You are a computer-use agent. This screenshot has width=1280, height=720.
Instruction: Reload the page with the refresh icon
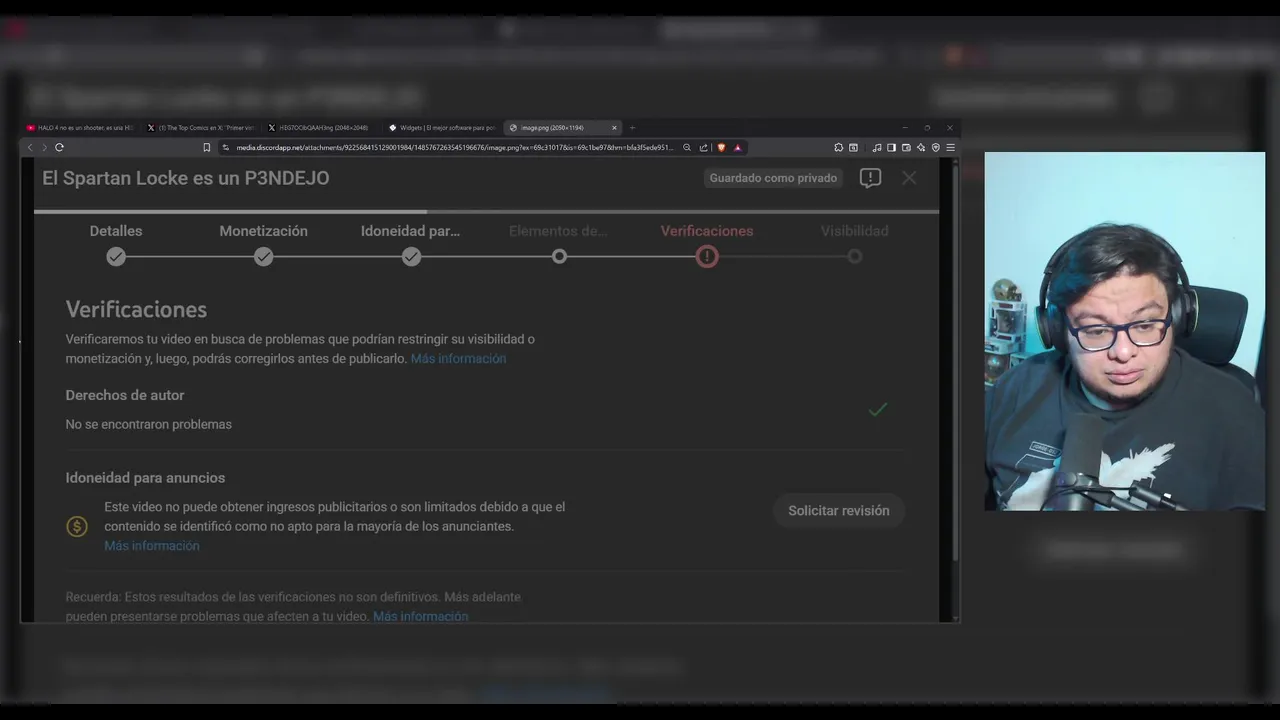tap(59, 147)
